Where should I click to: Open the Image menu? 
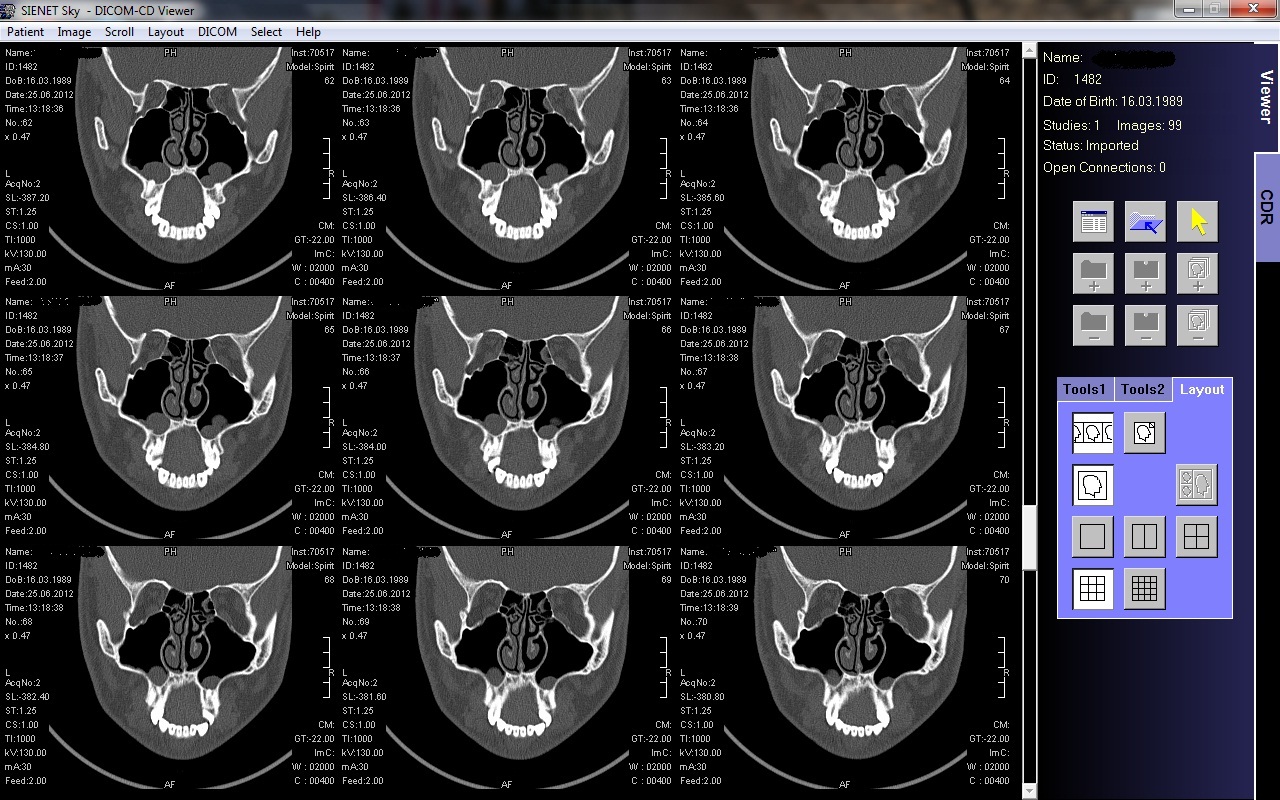coord(74,32)
